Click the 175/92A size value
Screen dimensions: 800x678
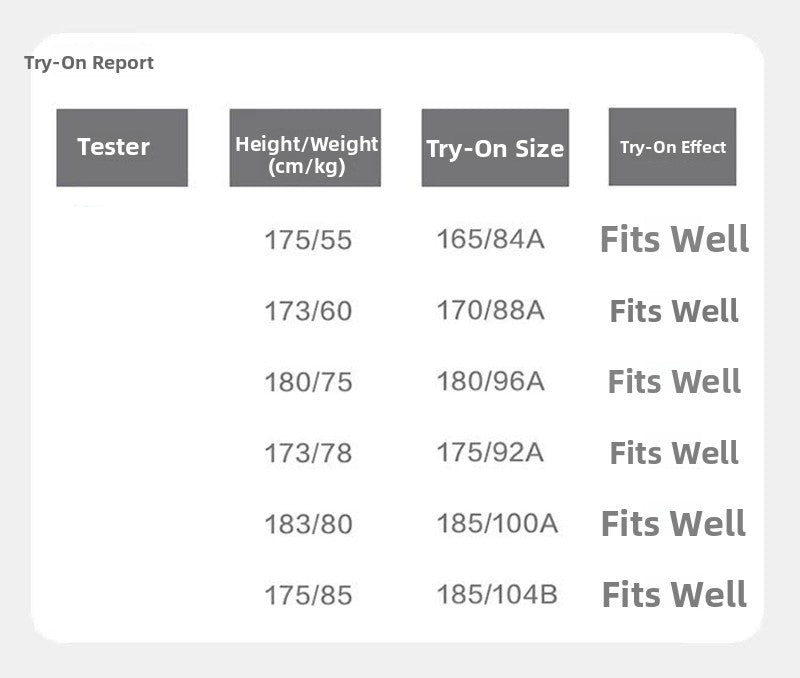[x=490, y=453]
